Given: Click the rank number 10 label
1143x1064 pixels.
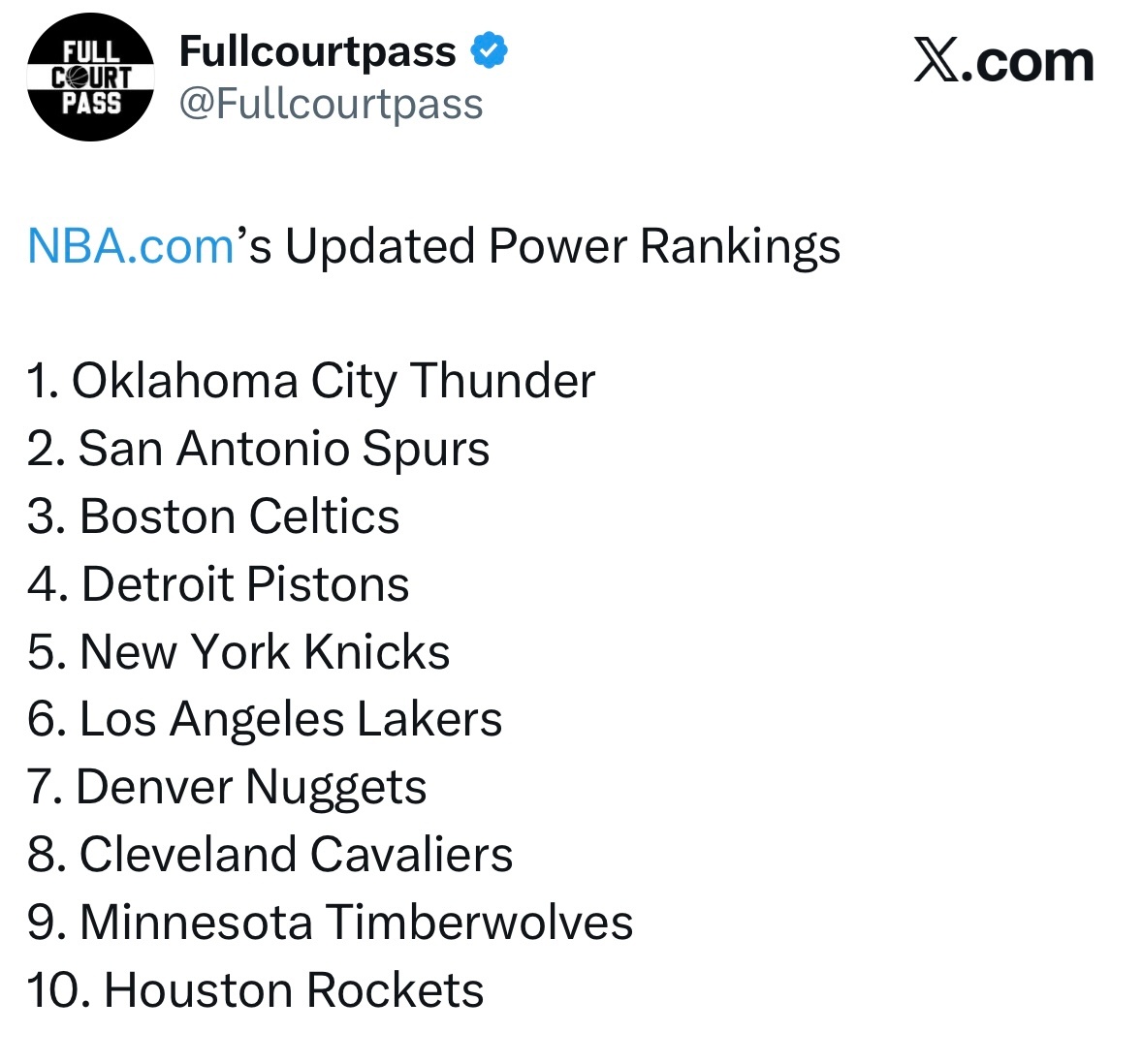Looking at the screenshot, I should pyautogui.click(x=53, y=990).
